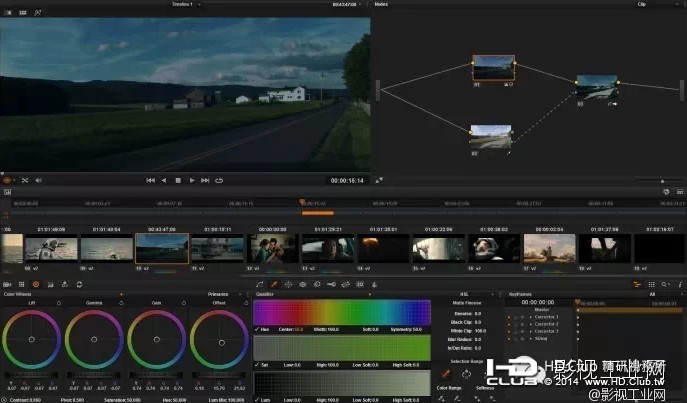The width and height of the screenshot is (687, 403).
Task: Click the viewer expand icon beside timecode
Action: 378,180
